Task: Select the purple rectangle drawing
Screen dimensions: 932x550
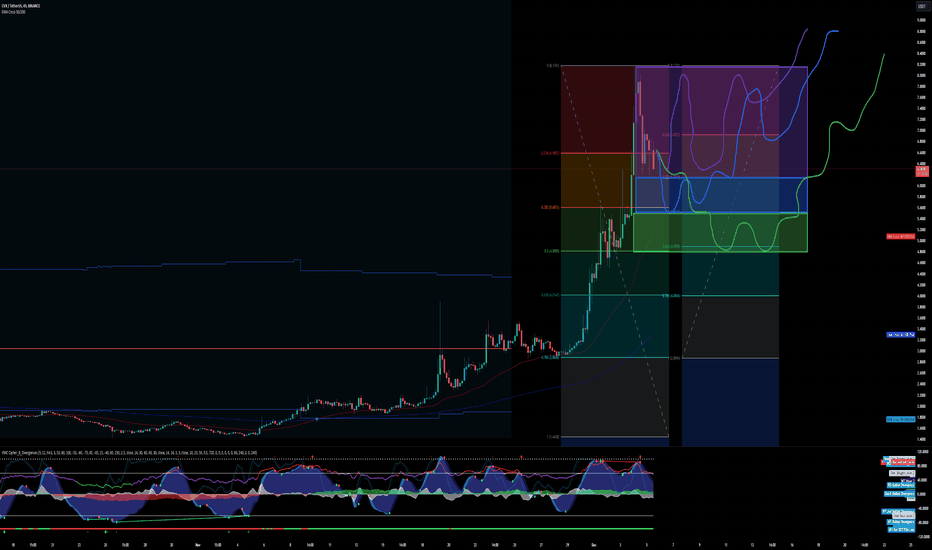Action: pyautogui.click(x=721, y=122)
